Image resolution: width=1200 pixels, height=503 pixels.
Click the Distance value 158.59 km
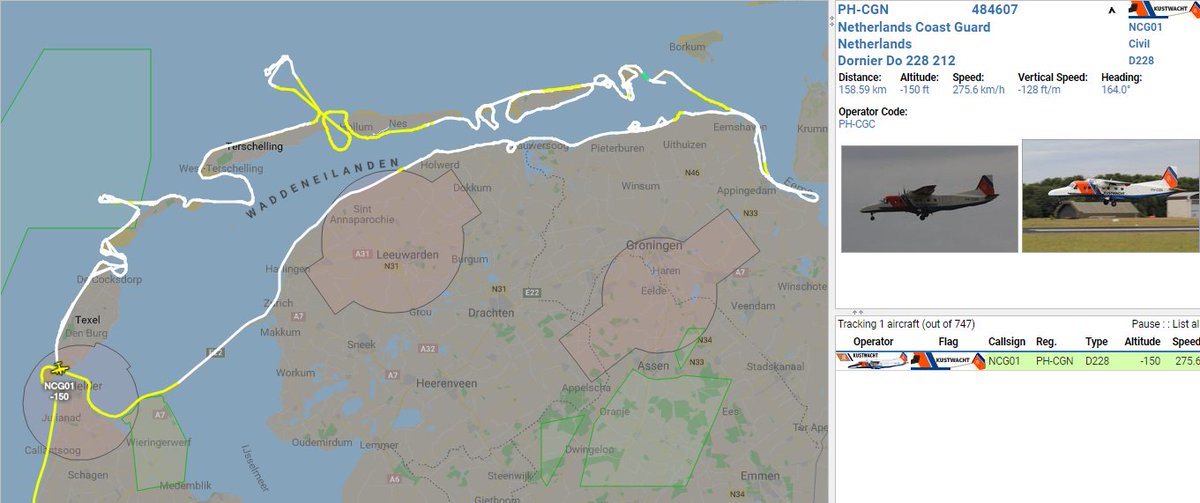pyautogui.click(x=863, y=89)
